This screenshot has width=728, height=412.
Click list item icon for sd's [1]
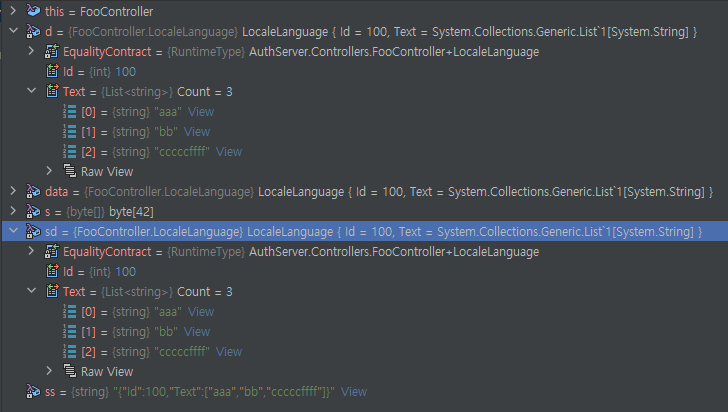[69, 332]
